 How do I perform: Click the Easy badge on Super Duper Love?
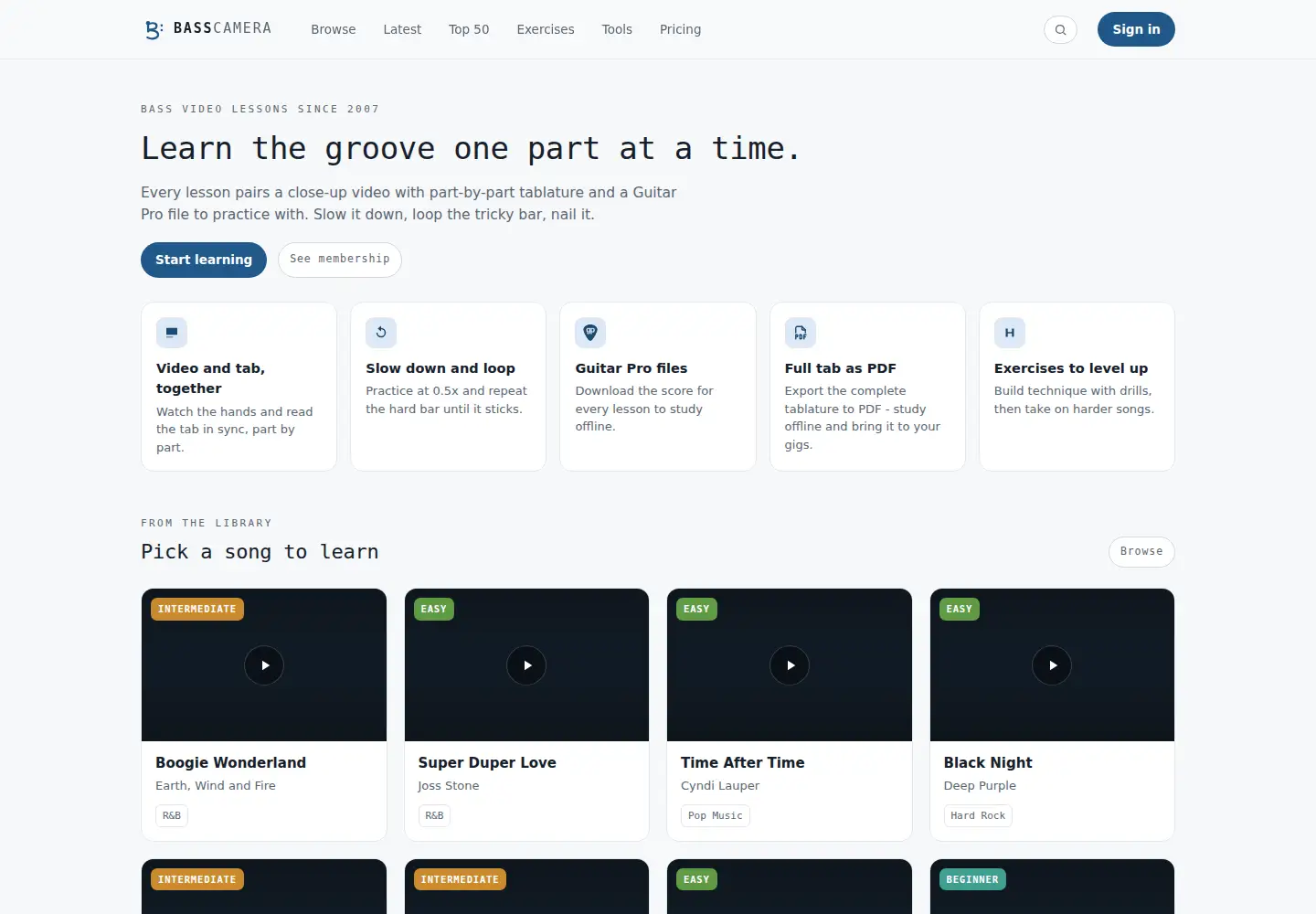coord(434,609)
